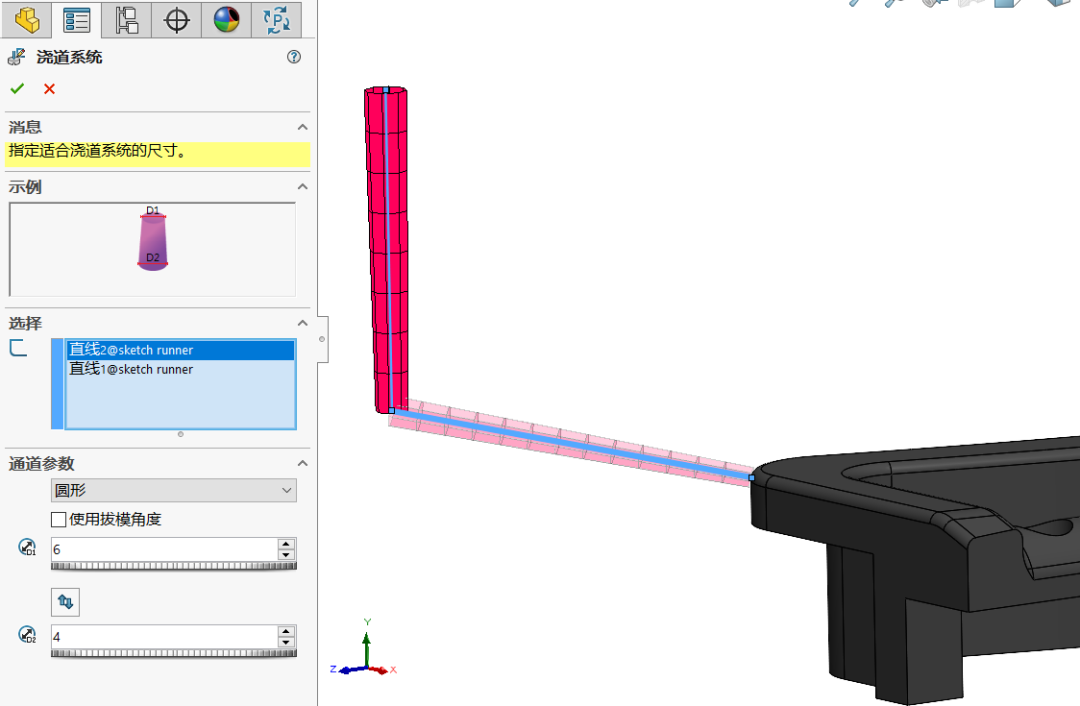The height and width of the screenshot is (706, 1080).
Task: Confirm runner system with green check
Action: pyautogui.click(x=17, y=88)
